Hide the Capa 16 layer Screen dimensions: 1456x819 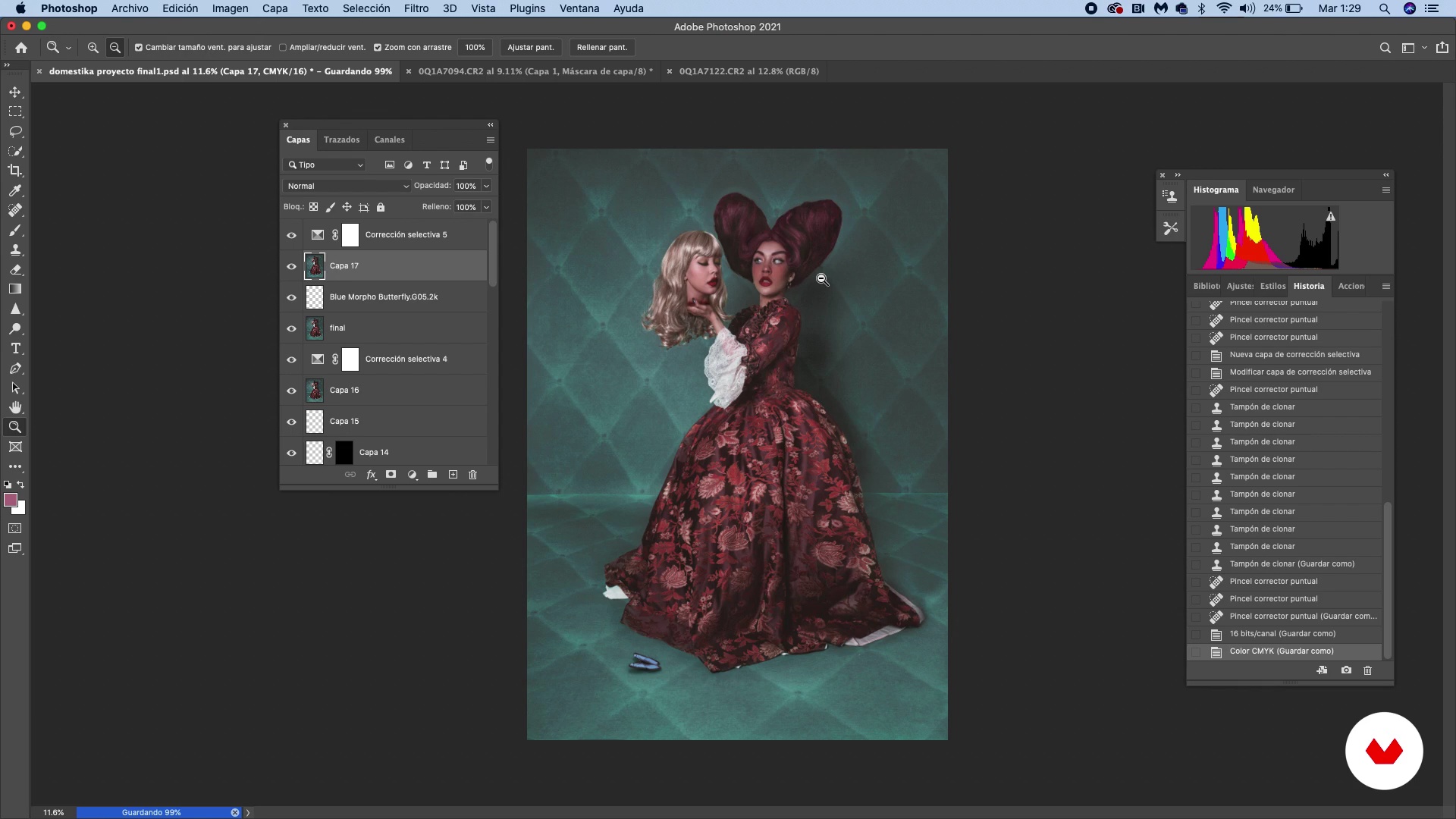[291, 391]
